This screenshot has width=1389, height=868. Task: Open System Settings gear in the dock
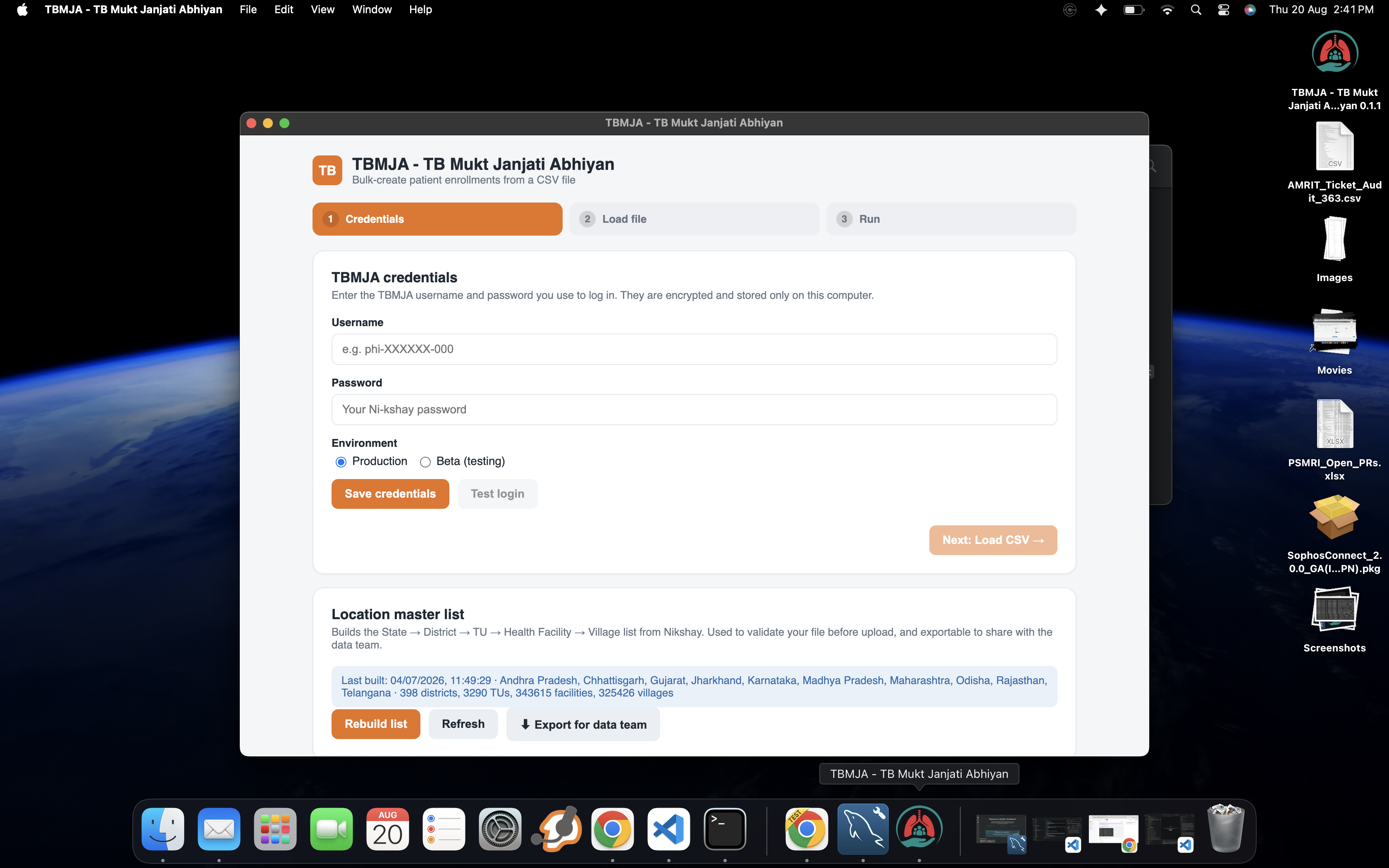pyautogui.click(x=501, y=829)
